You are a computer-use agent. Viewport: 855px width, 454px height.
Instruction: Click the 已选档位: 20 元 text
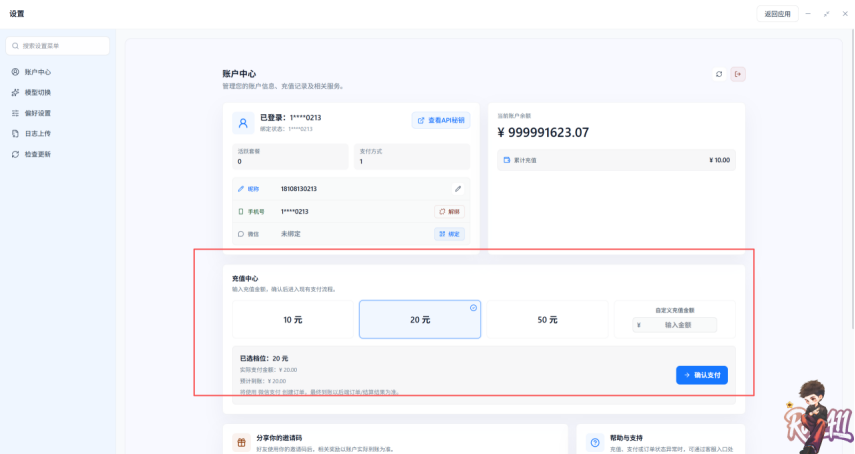264,359
